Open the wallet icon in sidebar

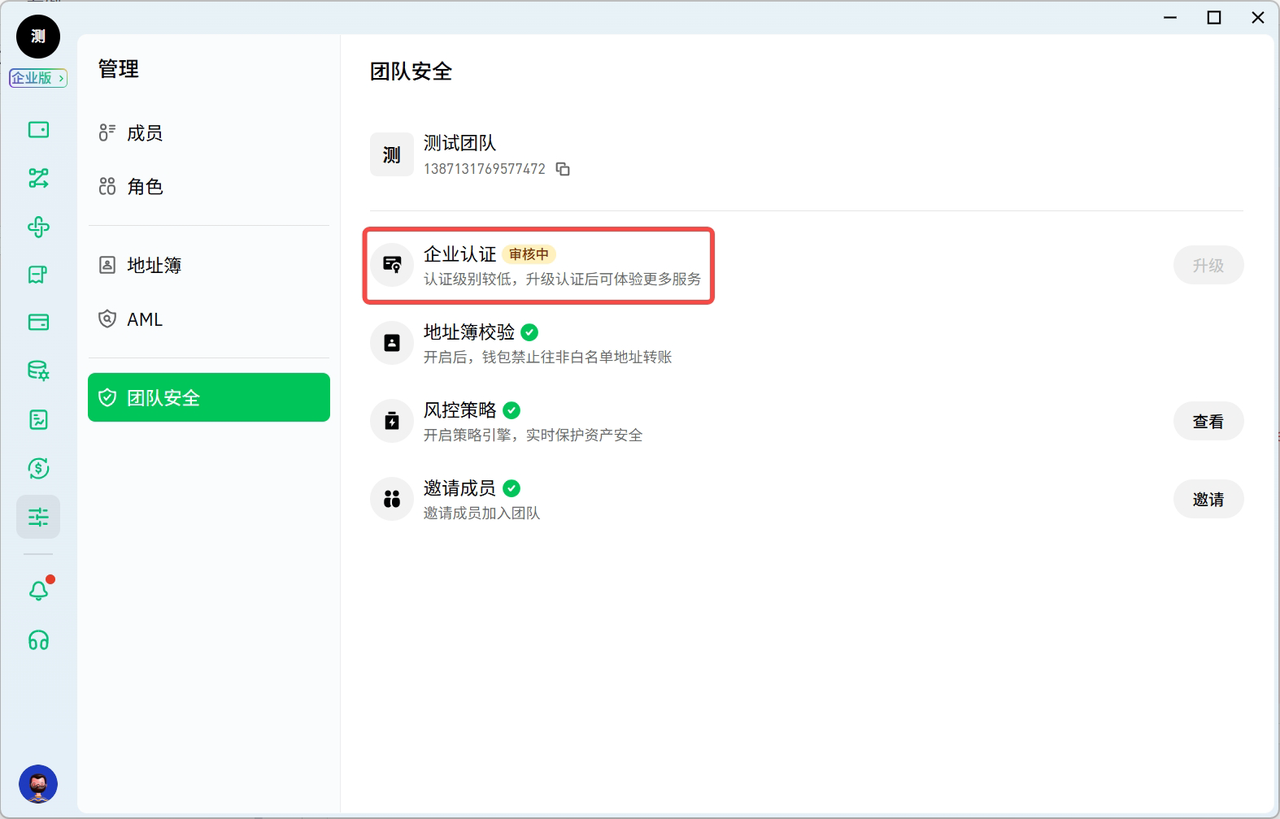(38, 130)
